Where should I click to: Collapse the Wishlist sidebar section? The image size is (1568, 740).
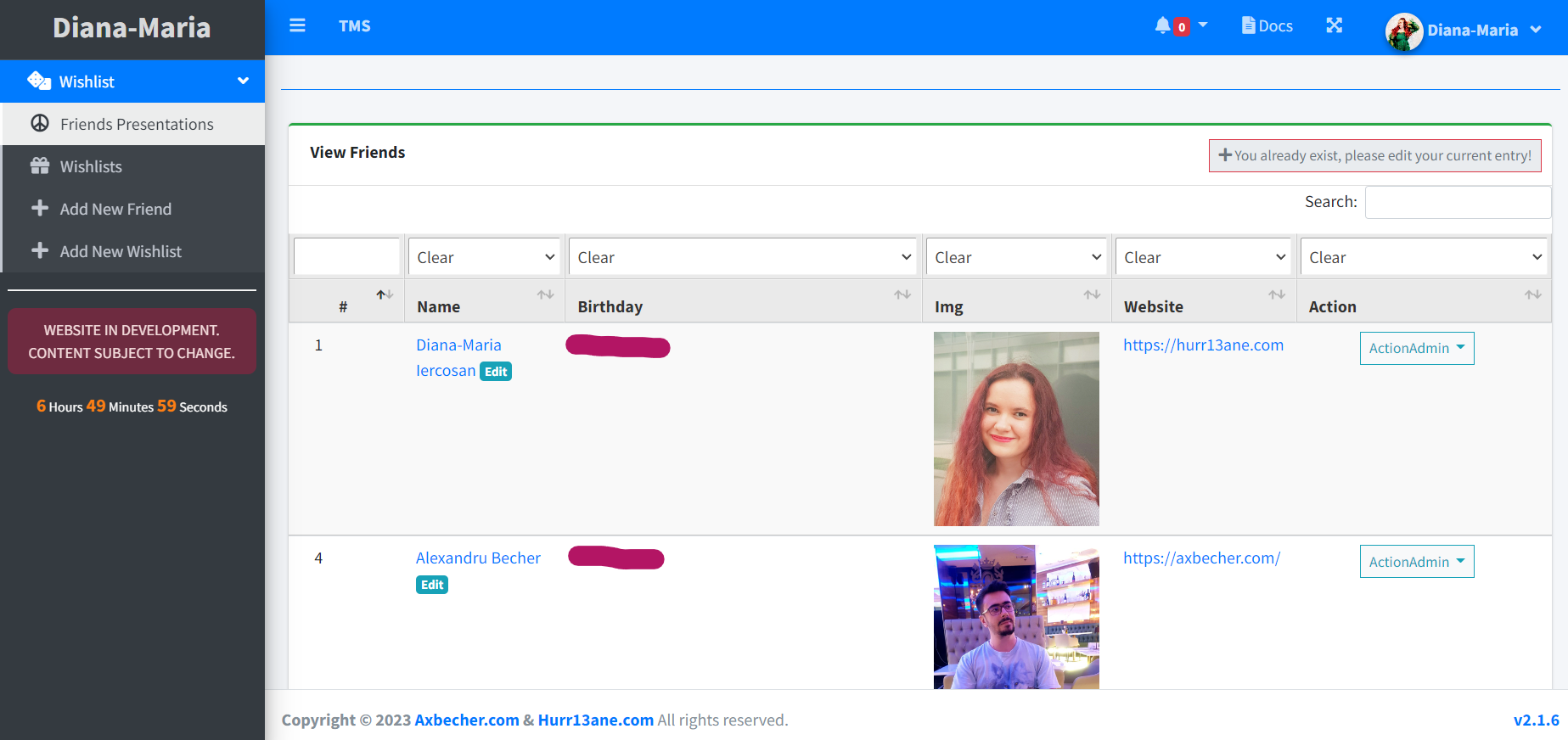click(x=243, y=81)
